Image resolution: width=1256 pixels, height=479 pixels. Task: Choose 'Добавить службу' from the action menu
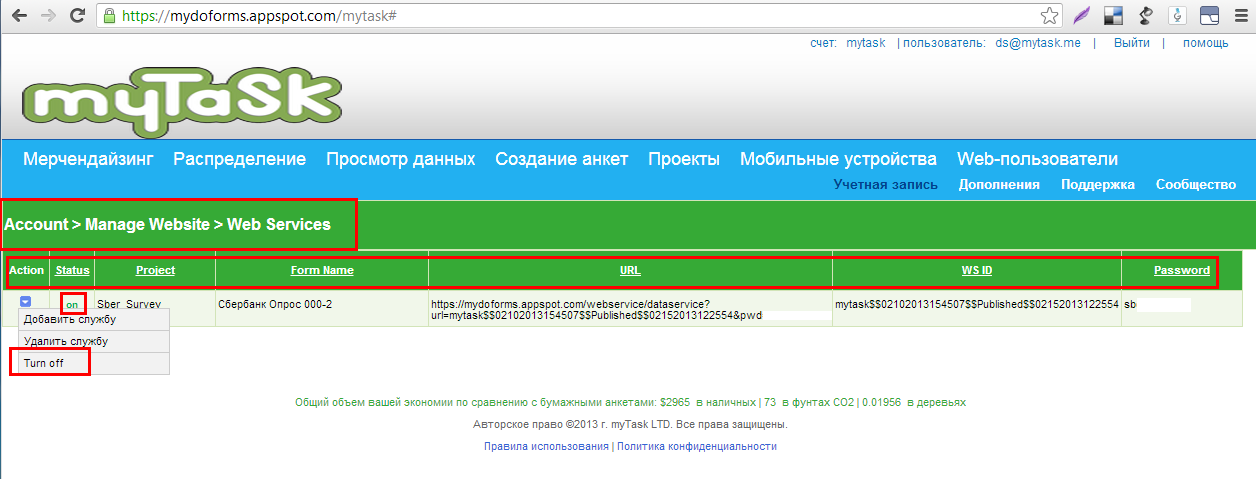(x=70, y=319)
